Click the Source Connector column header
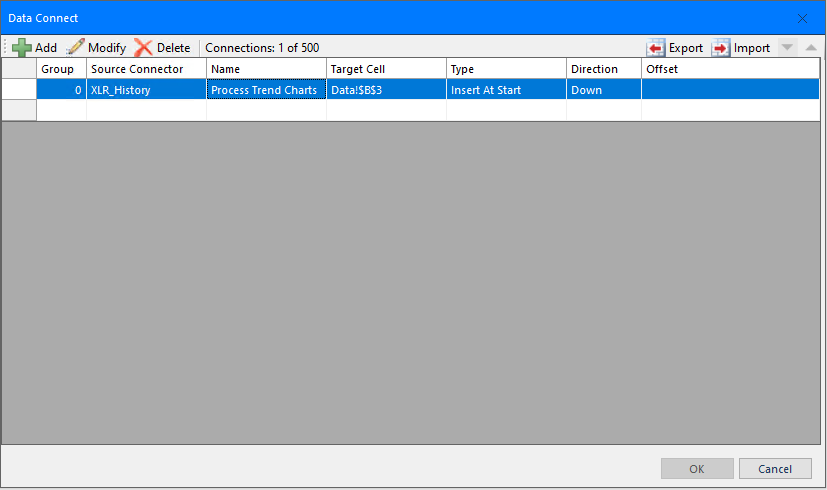This screenshot has width=827, height=490. [146, 69]
